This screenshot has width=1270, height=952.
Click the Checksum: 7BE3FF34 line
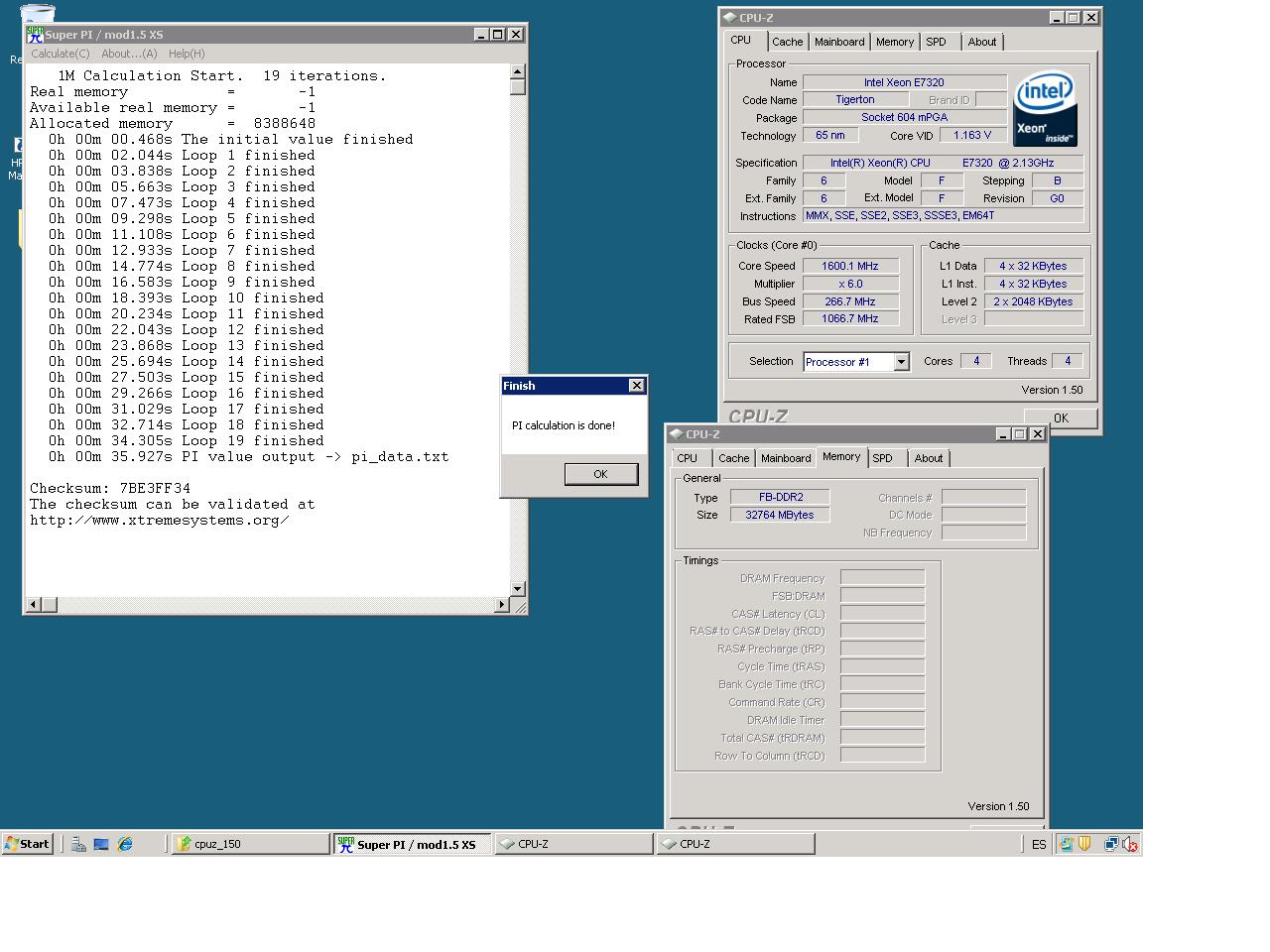pyautogui.click(x=110, y=488)
